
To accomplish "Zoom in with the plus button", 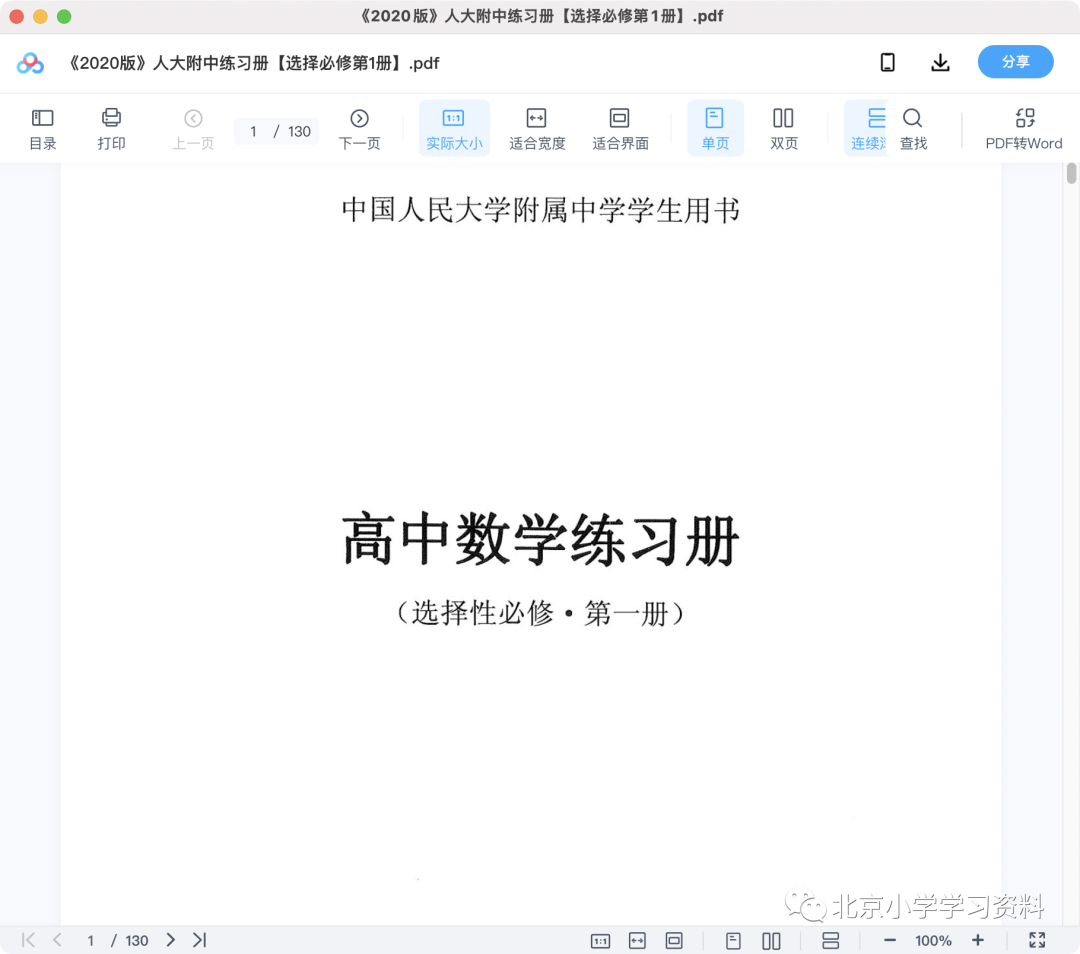I will [977, 940].
